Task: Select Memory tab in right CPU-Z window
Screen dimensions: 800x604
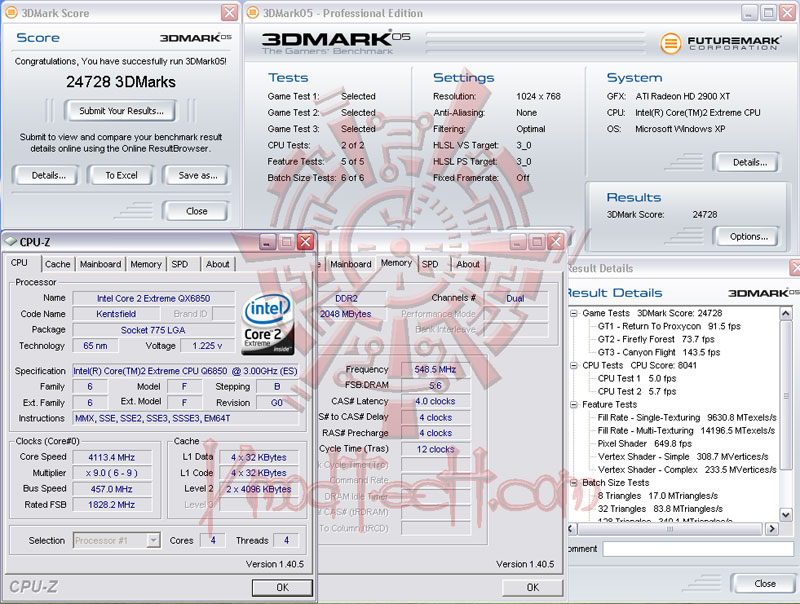Action: click(396, 263)
